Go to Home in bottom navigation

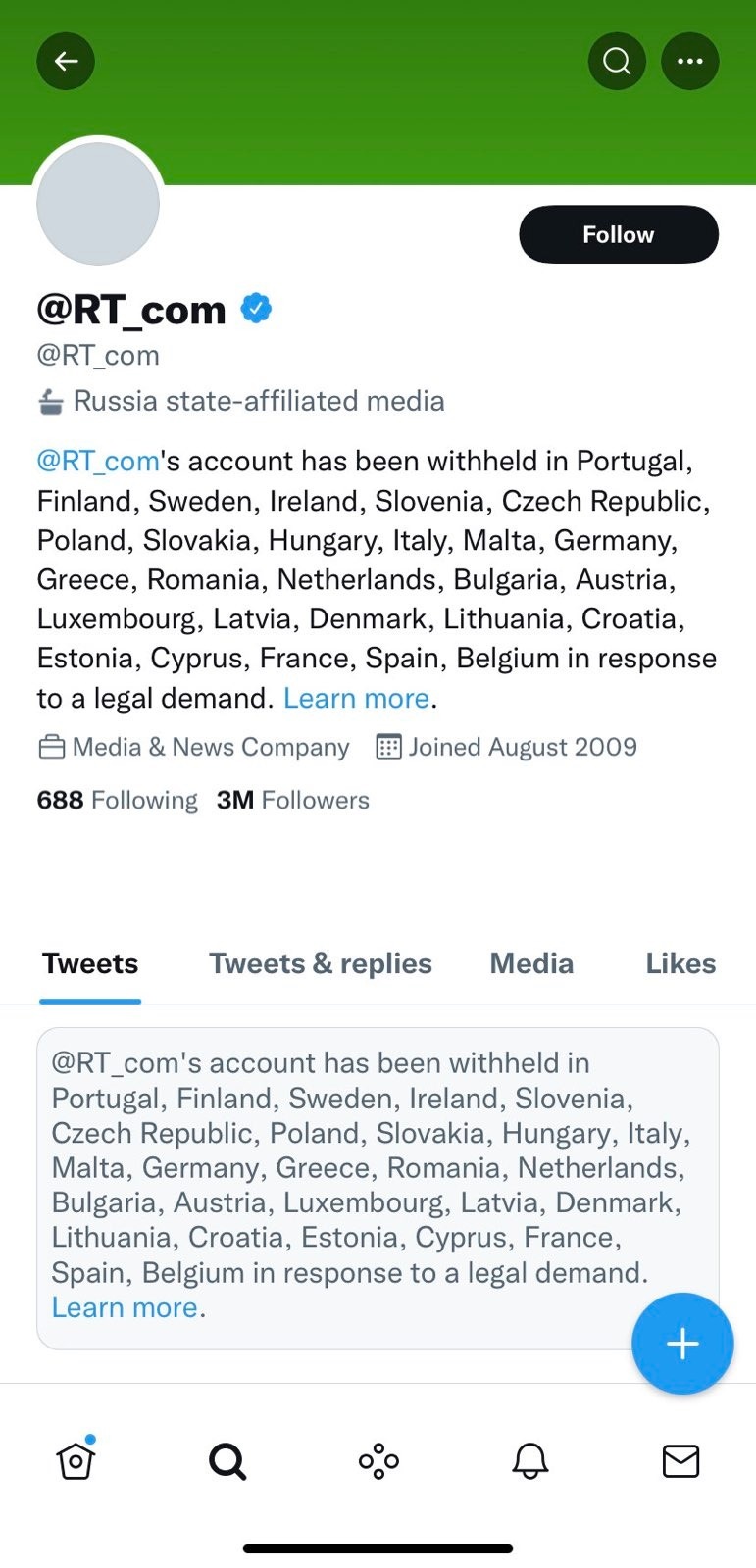(76, 1461)
